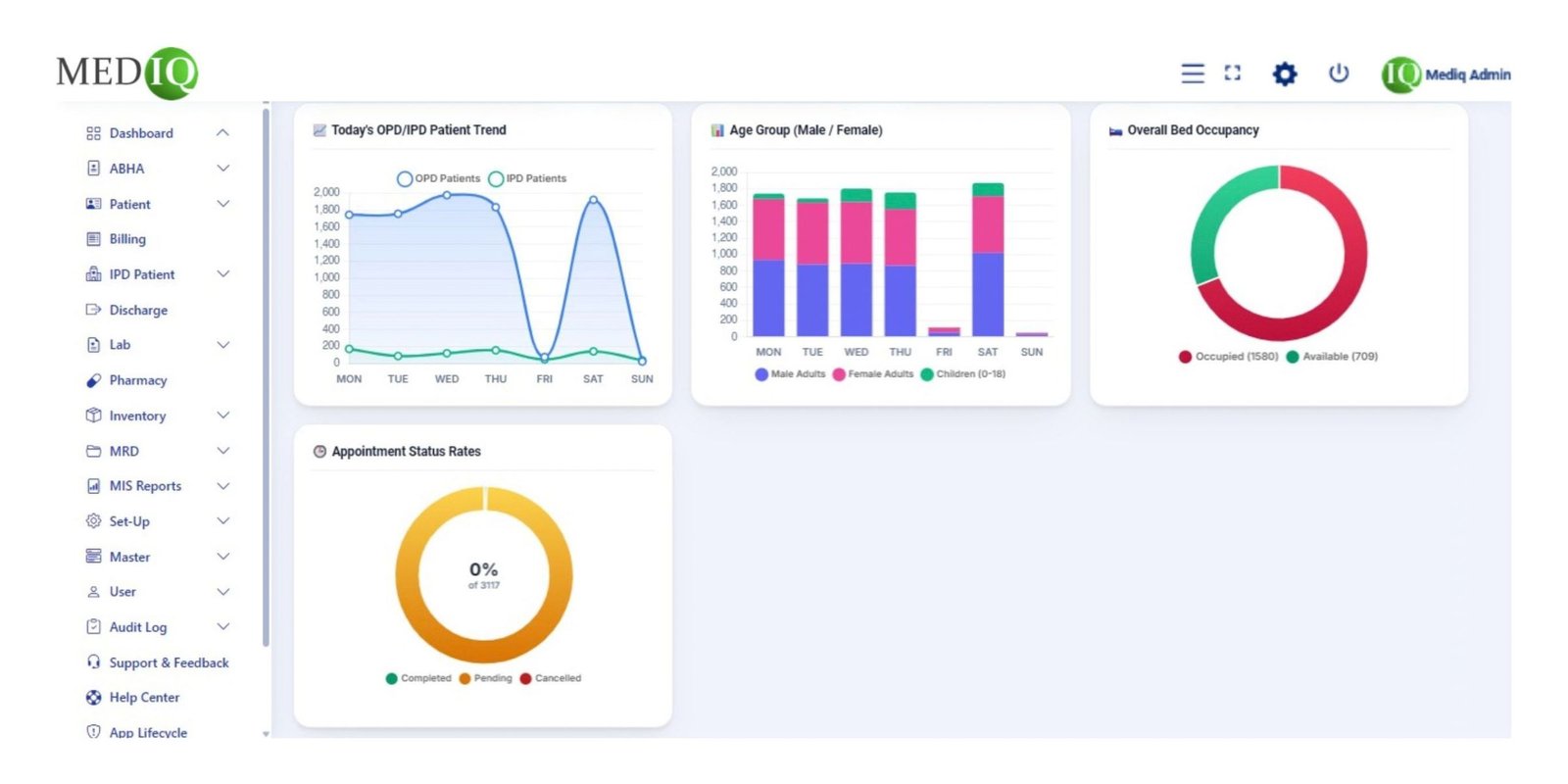Click the Billing icon in sidebar
Screen dimensions: 1568x784
point(93,239)
